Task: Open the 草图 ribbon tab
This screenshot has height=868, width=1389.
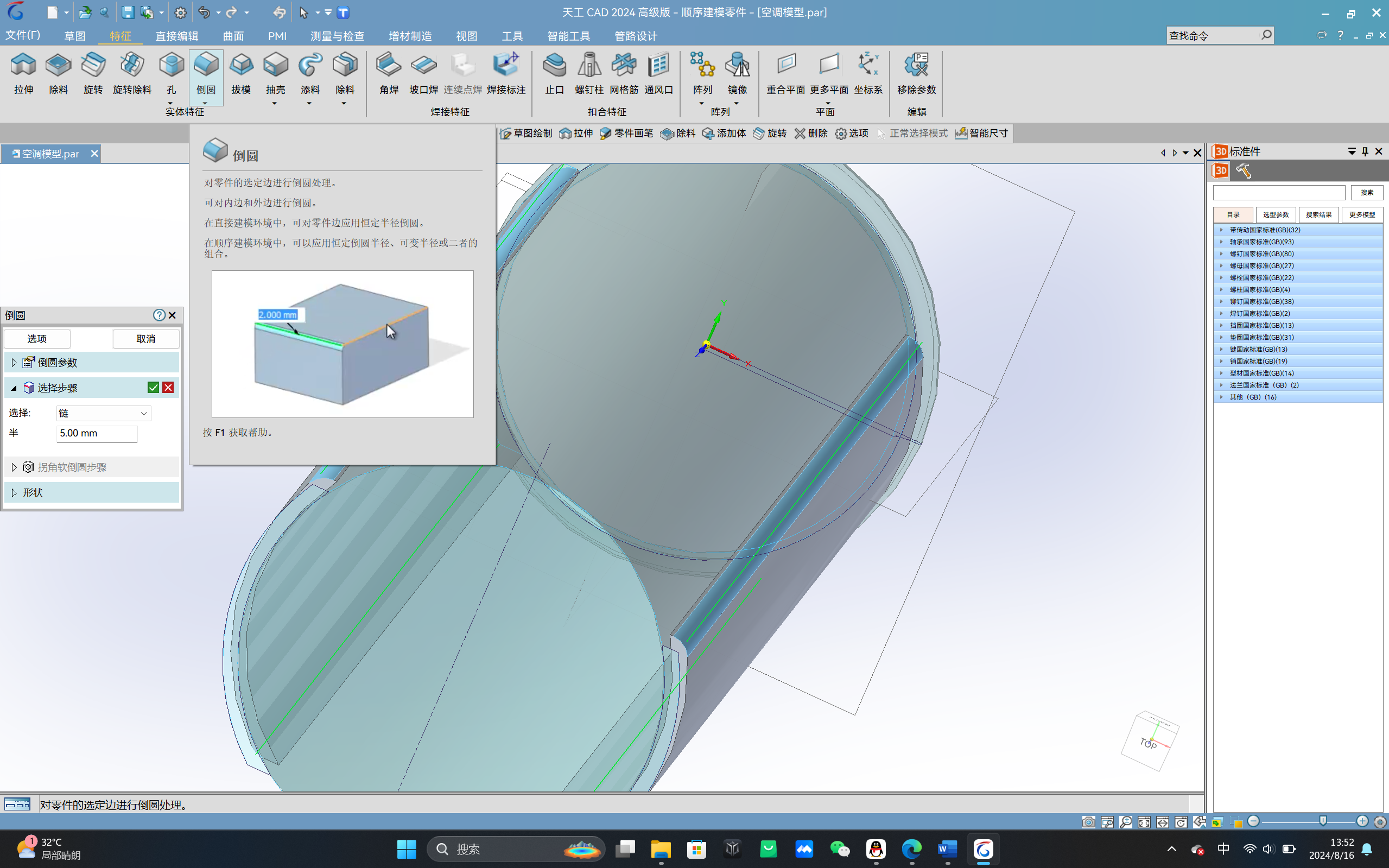Action: [x=74, y=36]
